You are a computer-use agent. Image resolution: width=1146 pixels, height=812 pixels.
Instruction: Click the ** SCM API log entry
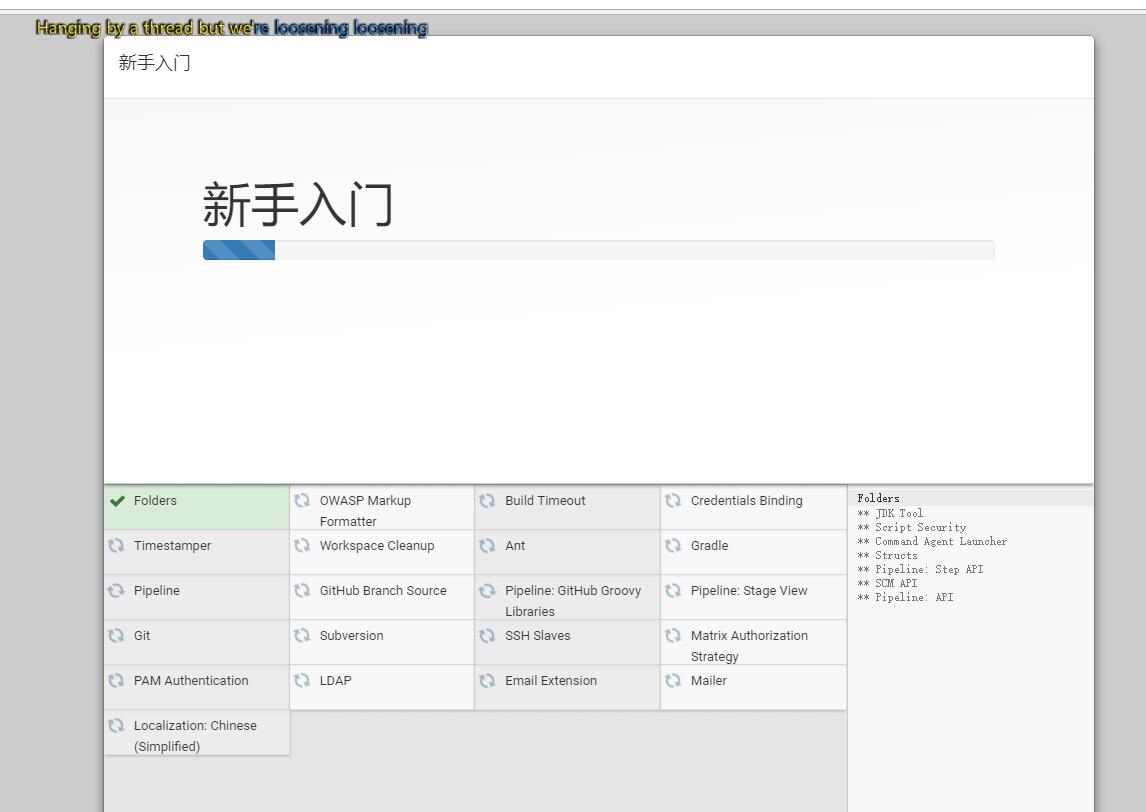[x=887, y=583]
